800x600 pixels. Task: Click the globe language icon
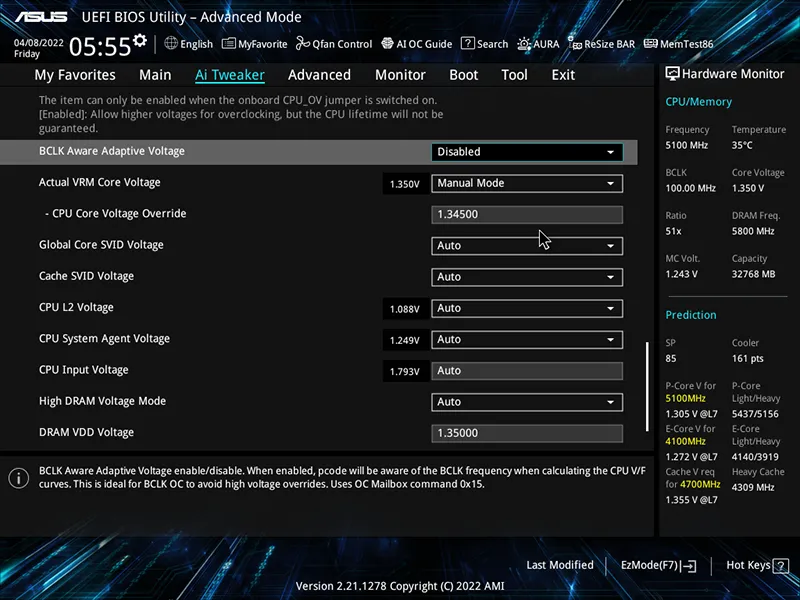pyautogui.click(x=171, y=43)
